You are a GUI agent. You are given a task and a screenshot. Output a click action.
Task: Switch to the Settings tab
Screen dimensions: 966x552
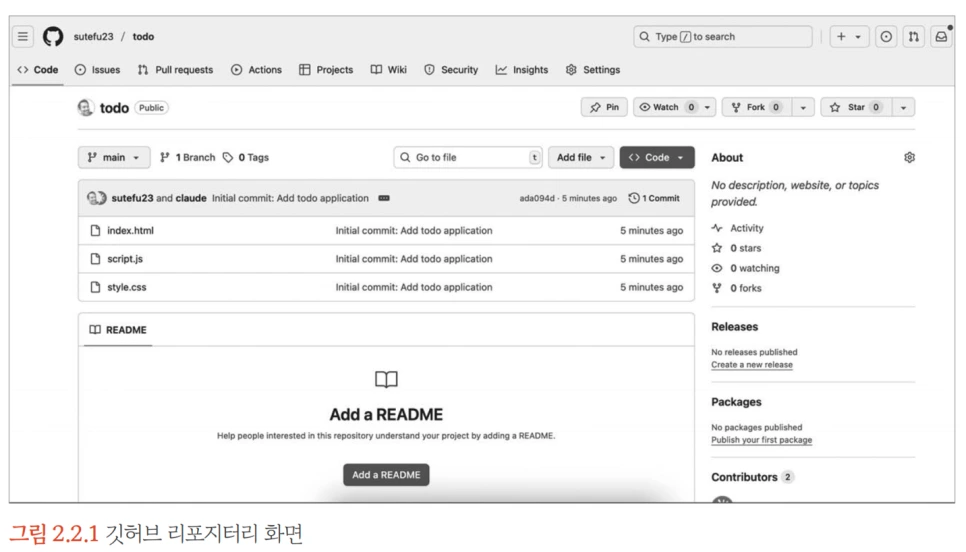click(x=593, y=70)
